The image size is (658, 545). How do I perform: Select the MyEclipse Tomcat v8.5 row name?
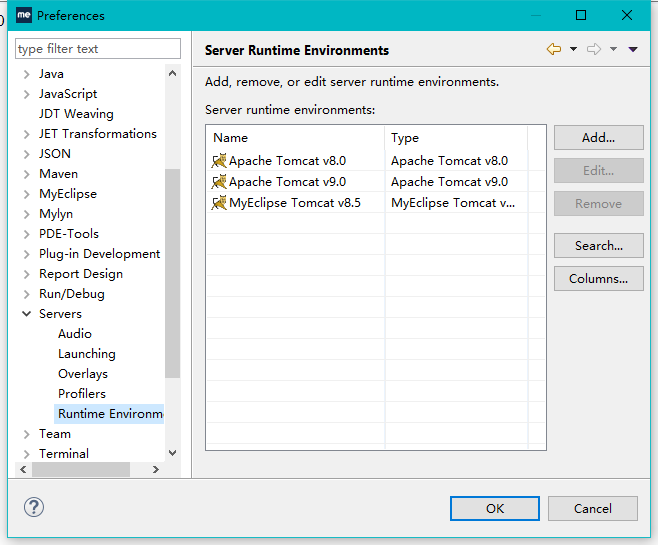coord(295,203)
